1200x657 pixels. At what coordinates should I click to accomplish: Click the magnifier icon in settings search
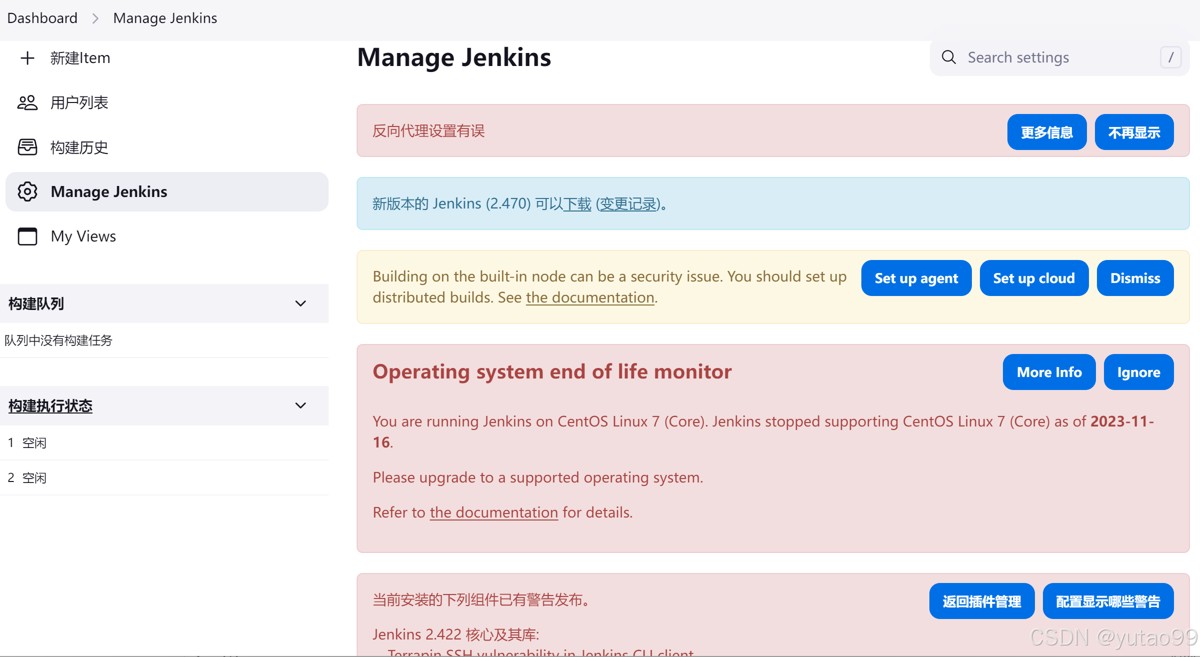click(949, 57)
